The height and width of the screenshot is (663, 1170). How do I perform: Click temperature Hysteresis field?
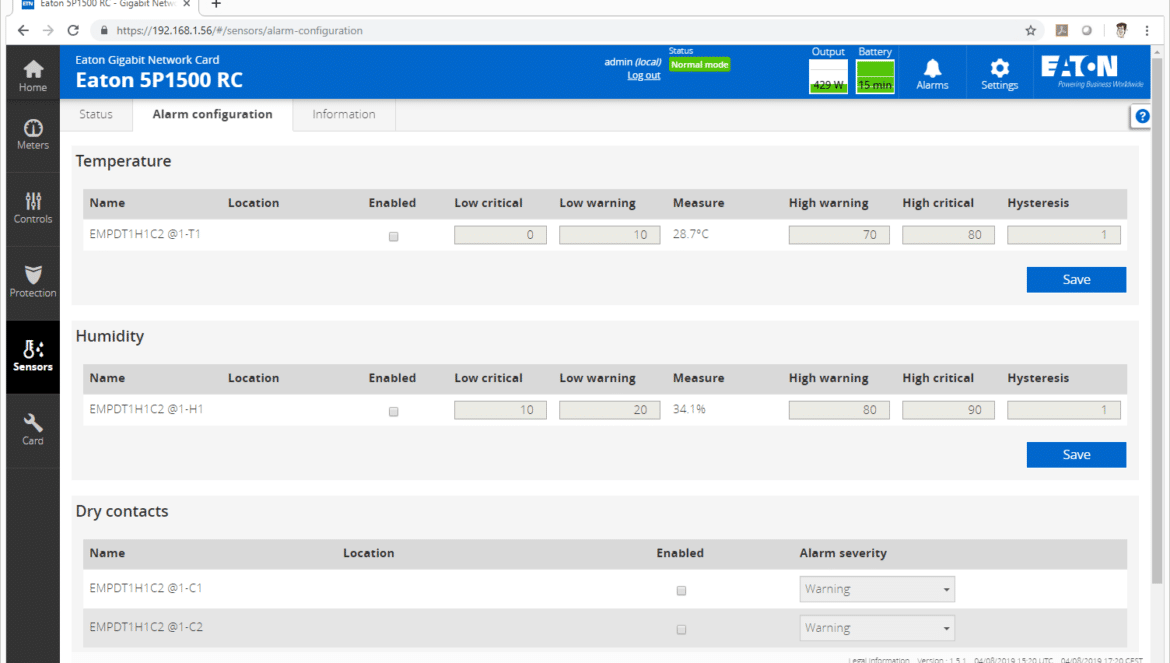click(x=1063, y=235)
